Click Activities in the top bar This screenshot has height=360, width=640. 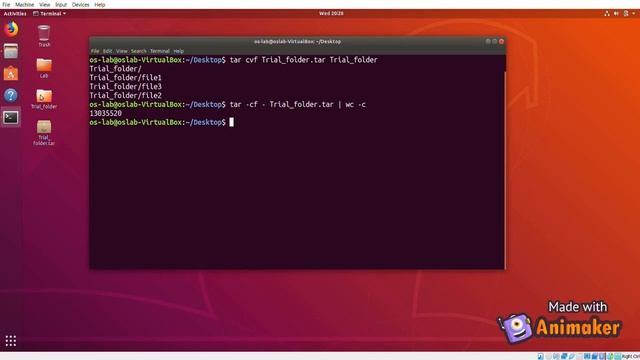(15, 13)
